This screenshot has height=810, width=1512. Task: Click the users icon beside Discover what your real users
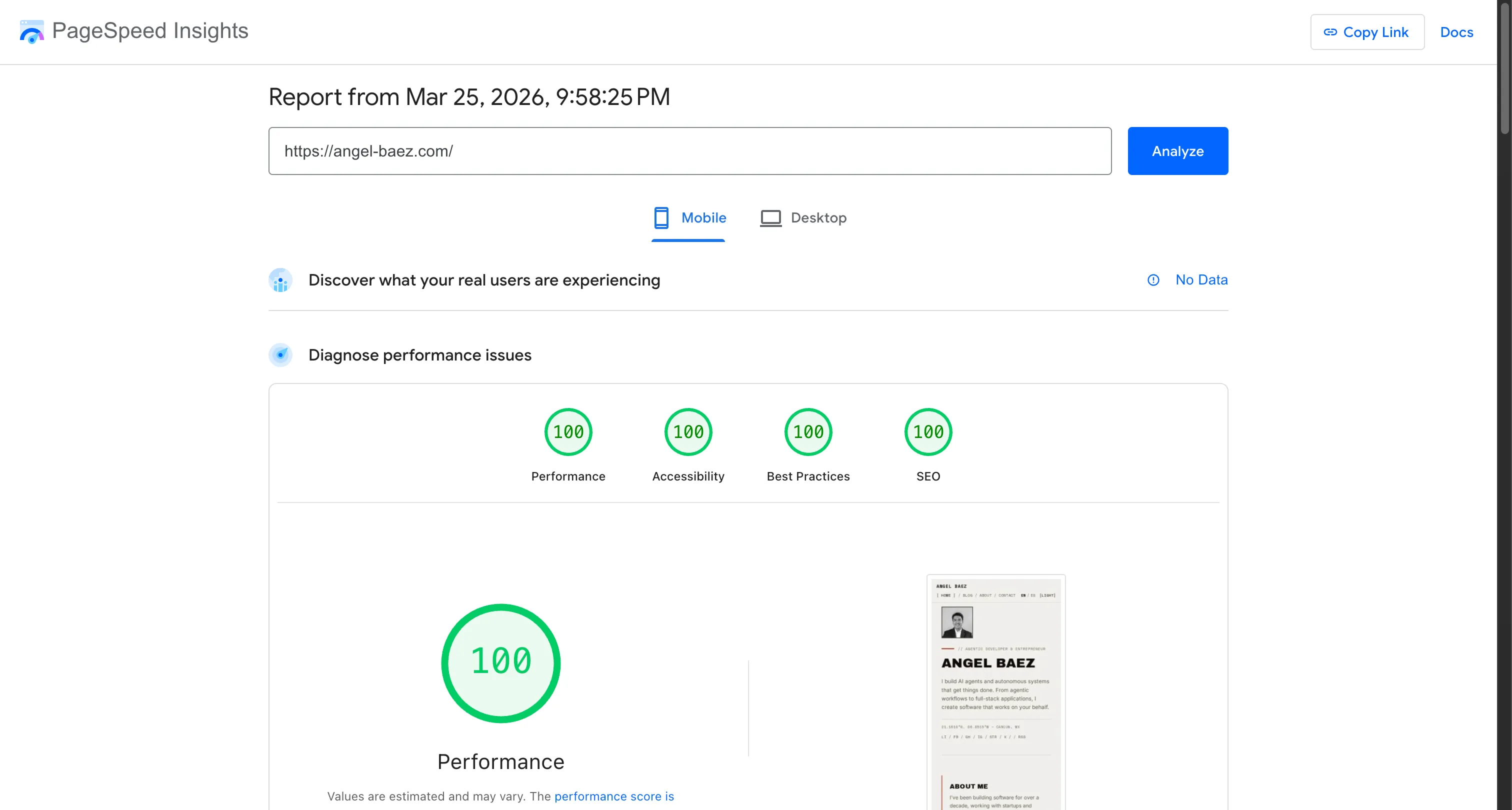click(x=280, y=280)
